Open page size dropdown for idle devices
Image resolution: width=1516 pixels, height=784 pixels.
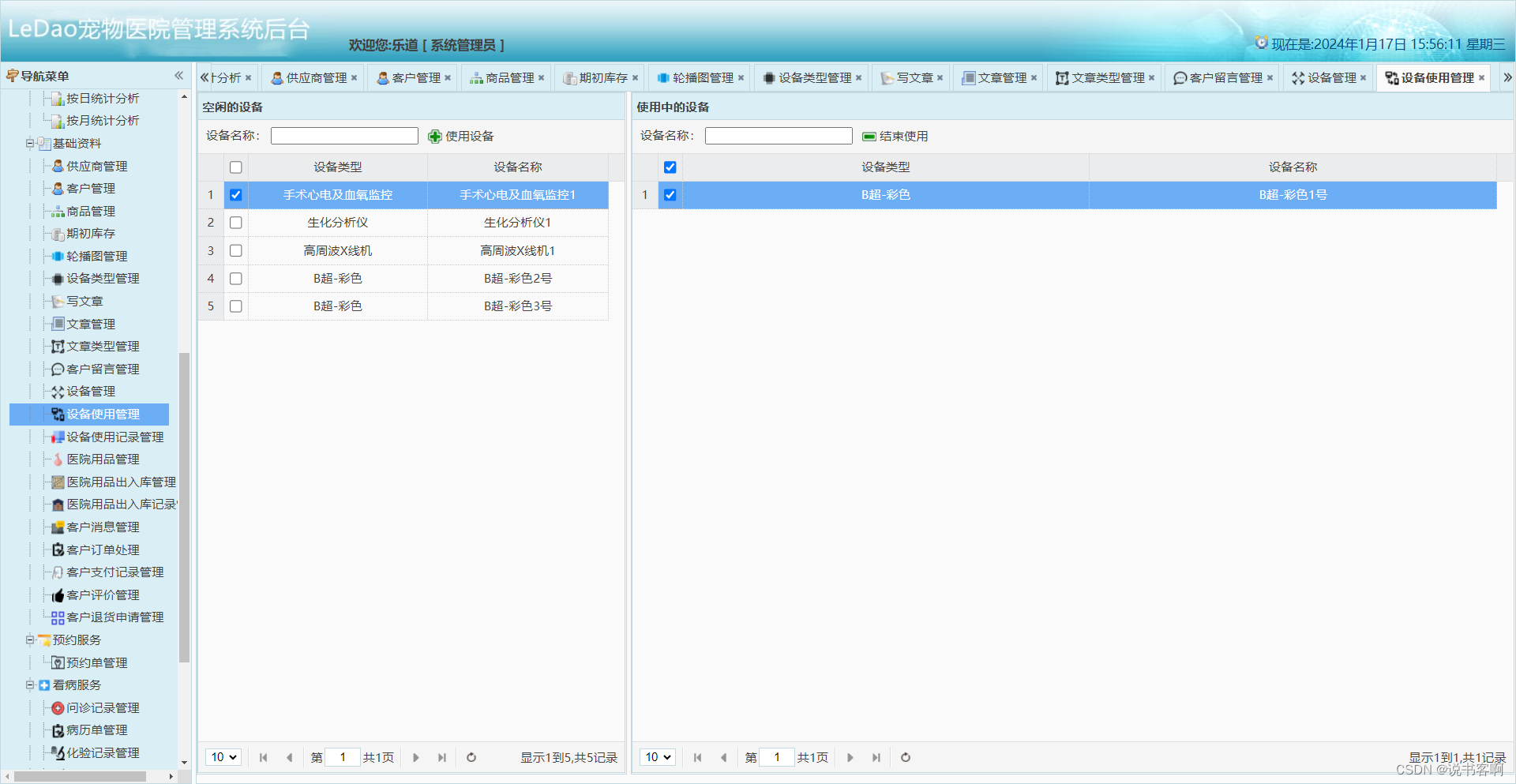click(x=223, y=757)
